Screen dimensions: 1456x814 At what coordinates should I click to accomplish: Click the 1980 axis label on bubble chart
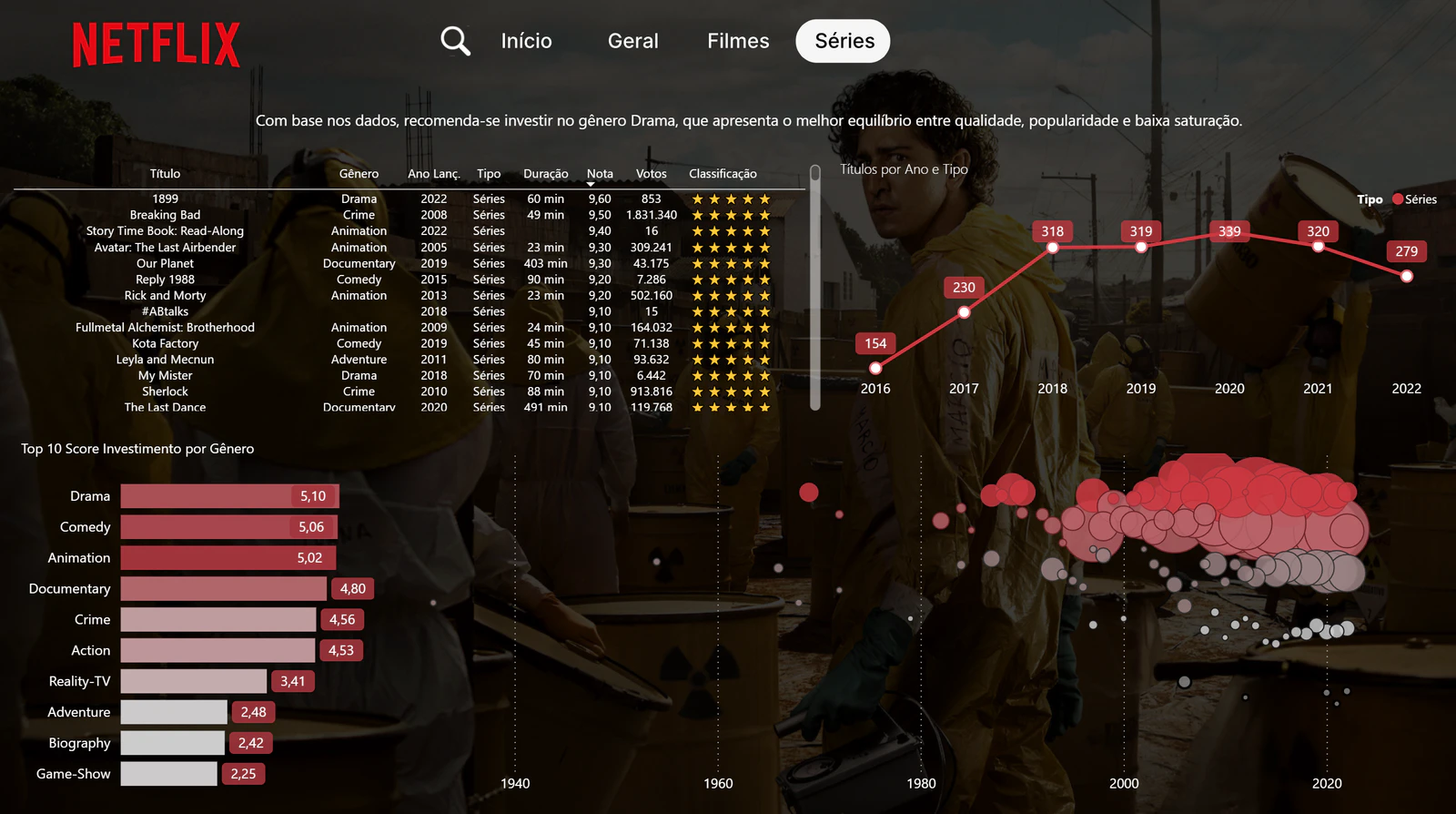(x=921, y=784)
